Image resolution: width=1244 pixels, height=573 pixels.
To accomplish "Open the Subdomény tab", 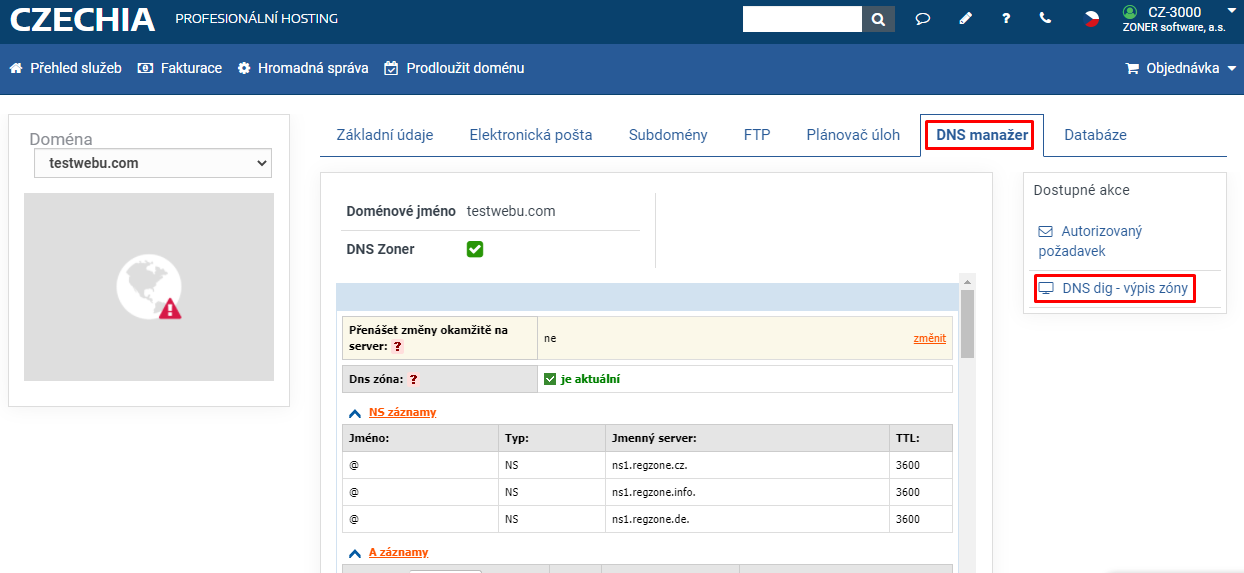I will pos(668,135).
